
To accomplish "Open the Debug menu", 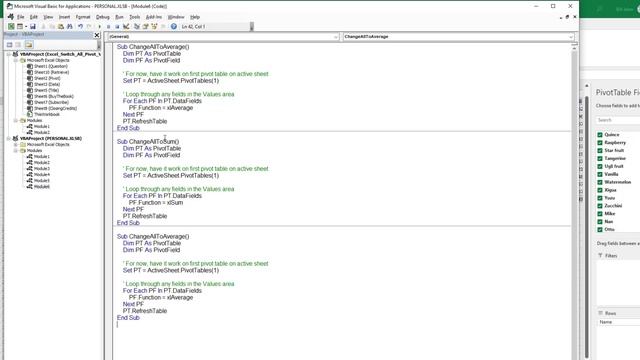I will click(102, 17).
